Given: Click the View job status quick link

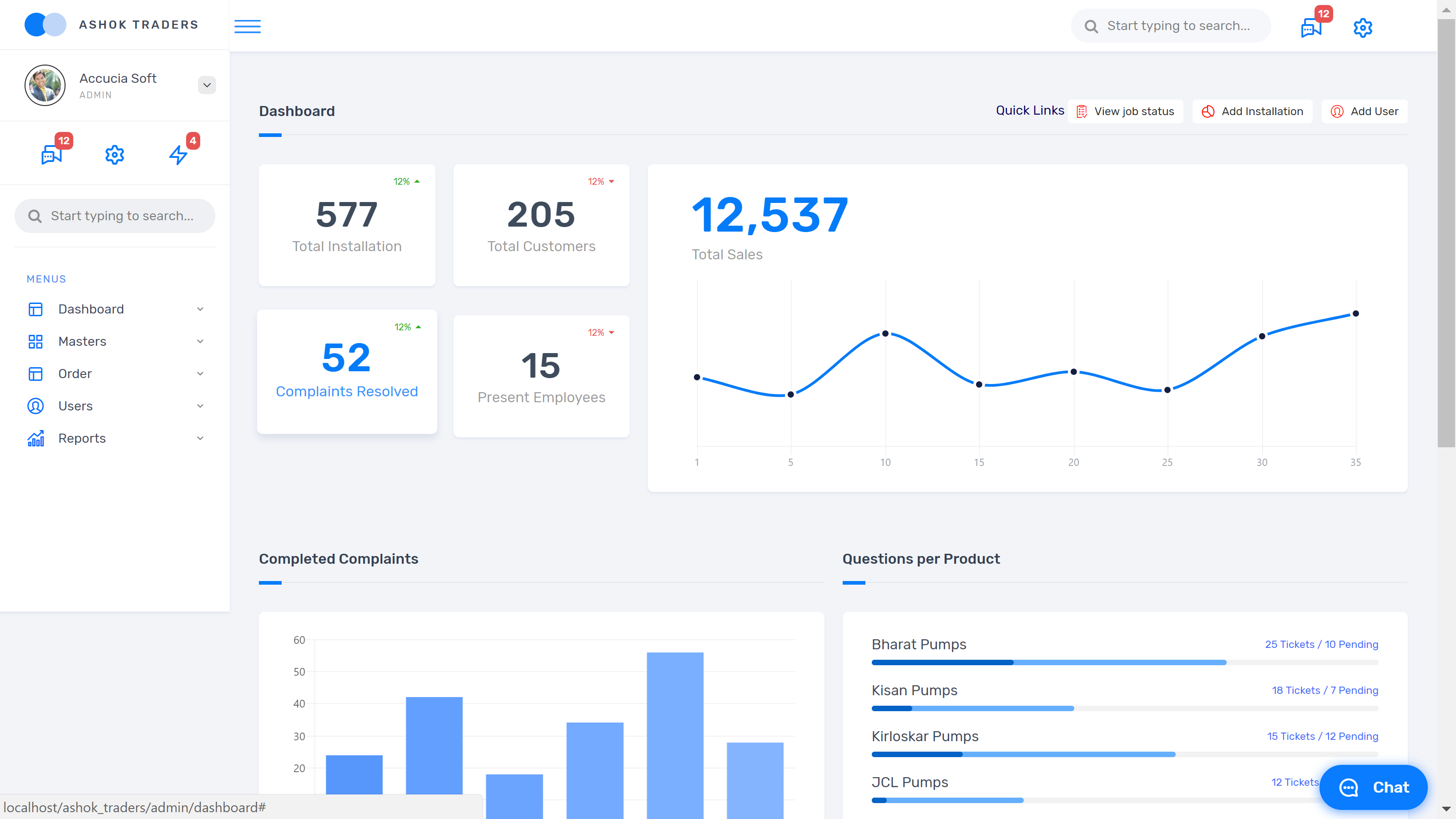Looking at the screenshot, I should [1125, 111].
